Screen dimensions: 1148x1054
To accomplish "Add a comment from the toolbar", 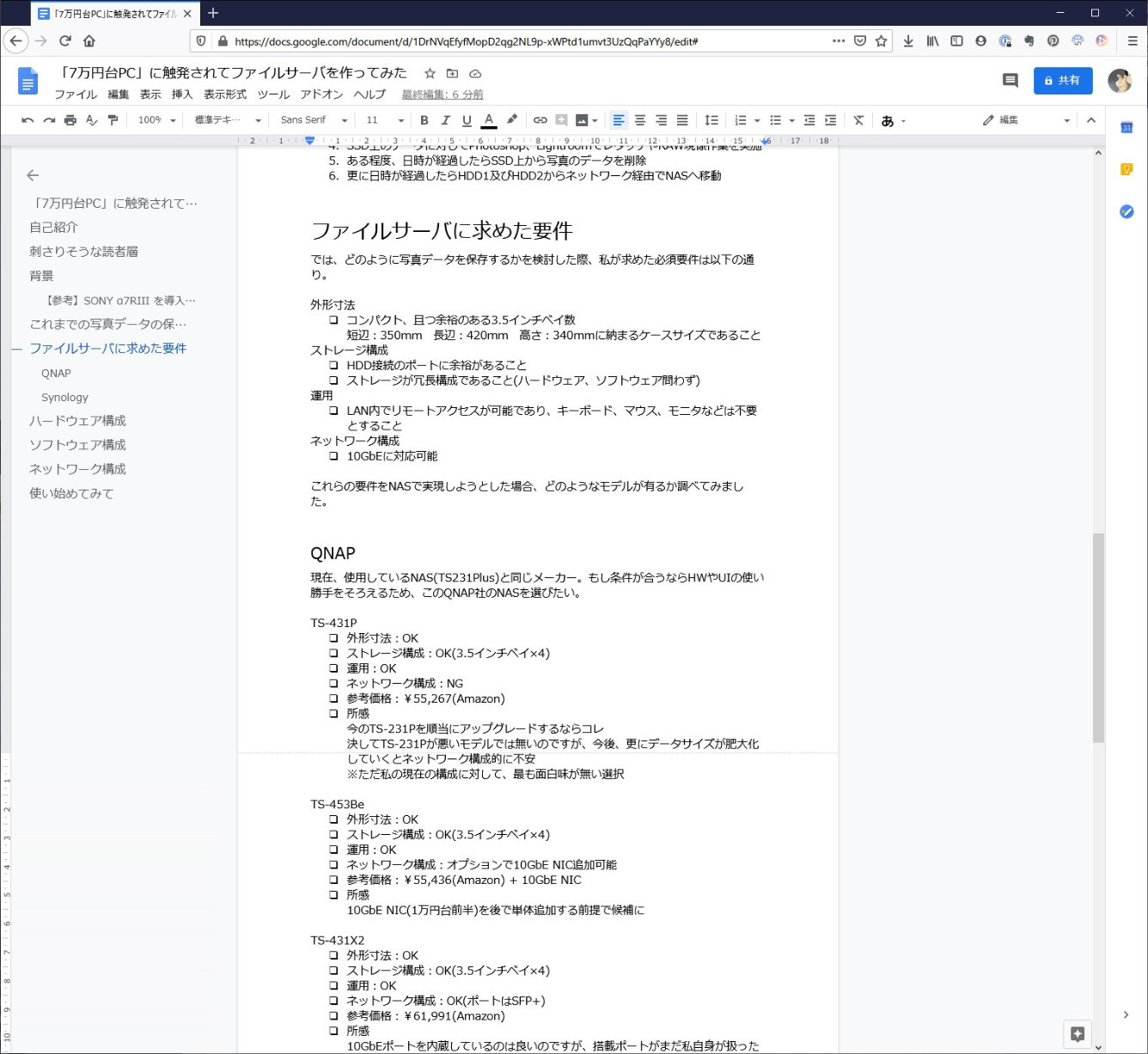I will coord(561,120).
